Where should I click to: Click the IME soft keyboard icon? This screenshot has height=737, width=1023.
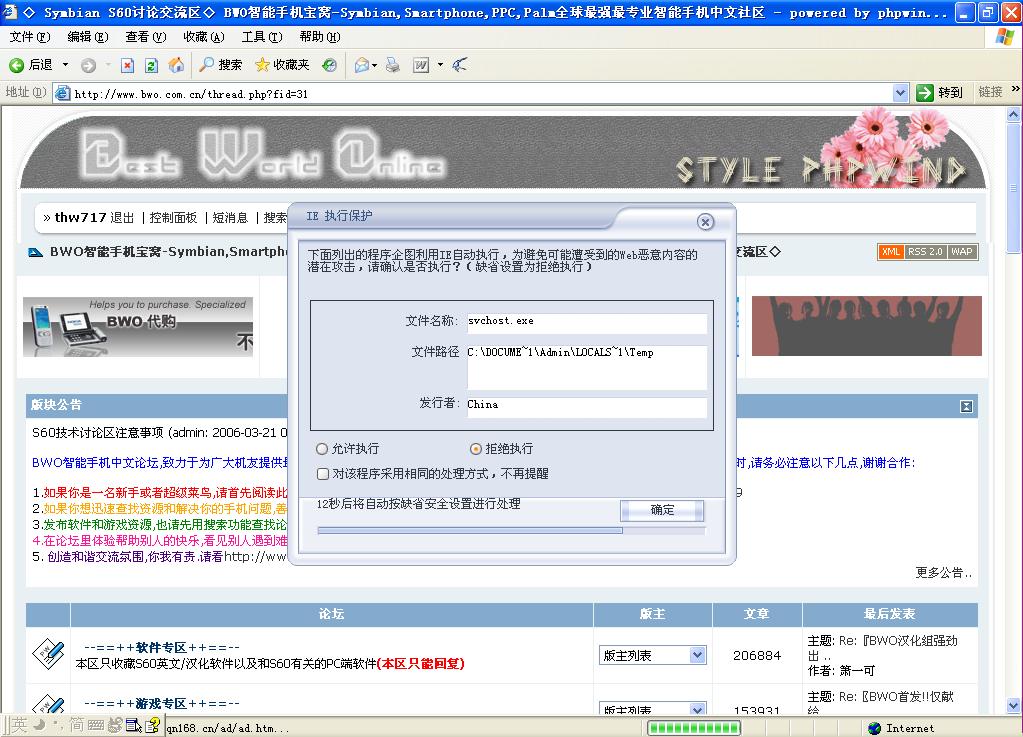pos(96,725)
